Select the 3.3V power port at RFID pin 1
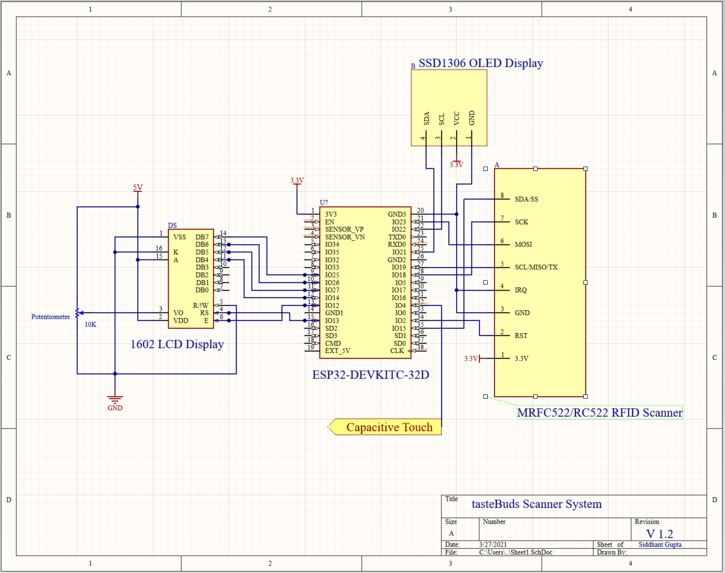 pyautogui.click(x=472, y=358)
